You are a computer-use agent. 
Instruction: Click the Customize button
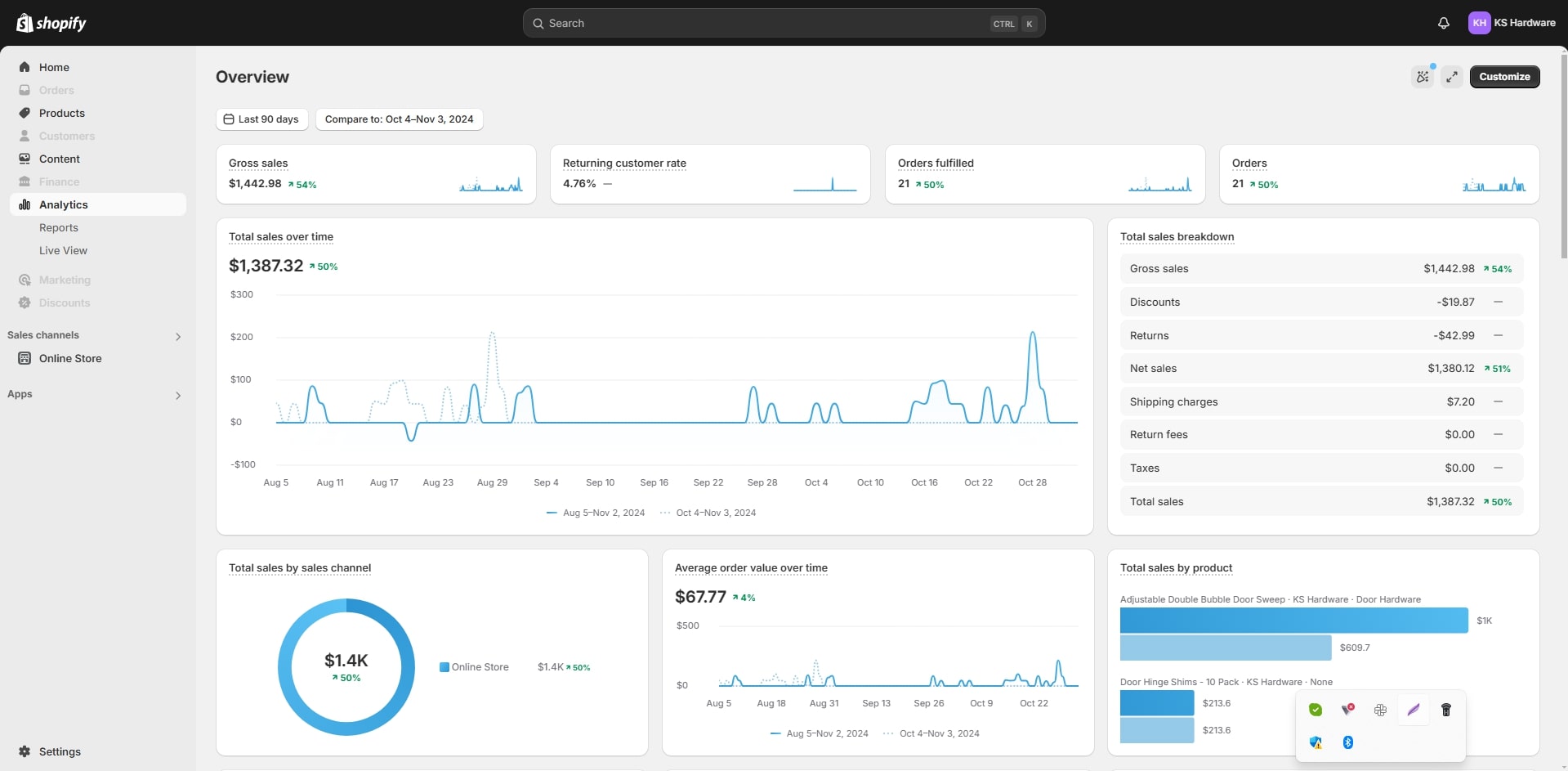[1503, 77]
